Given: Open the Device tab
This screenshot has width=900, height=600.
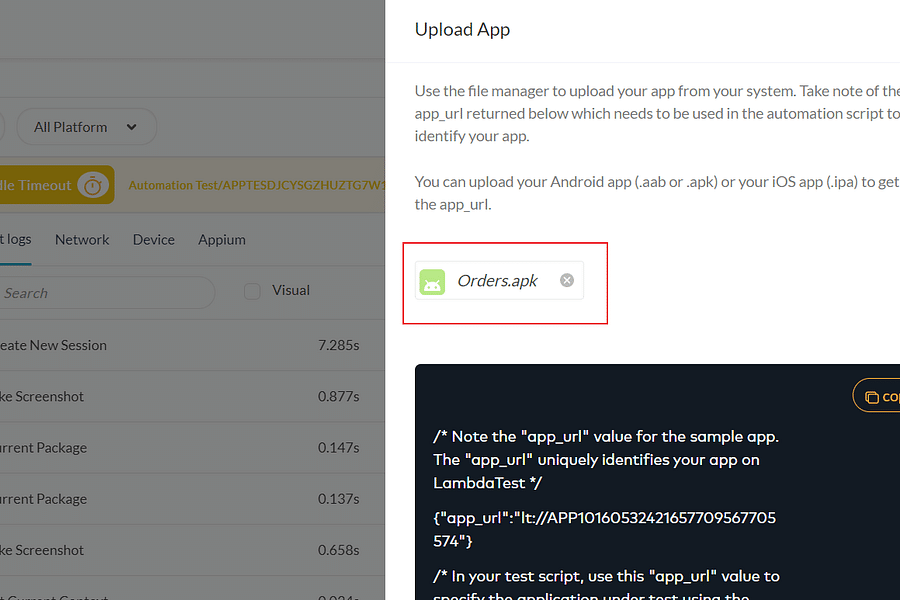Looking at the screenshot, I should [x=153, y=239].
